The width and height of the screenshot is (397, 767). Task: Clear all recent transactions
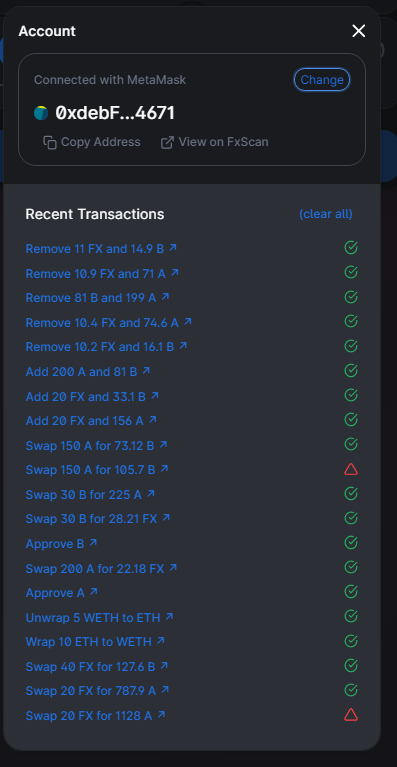coord(326,214)
